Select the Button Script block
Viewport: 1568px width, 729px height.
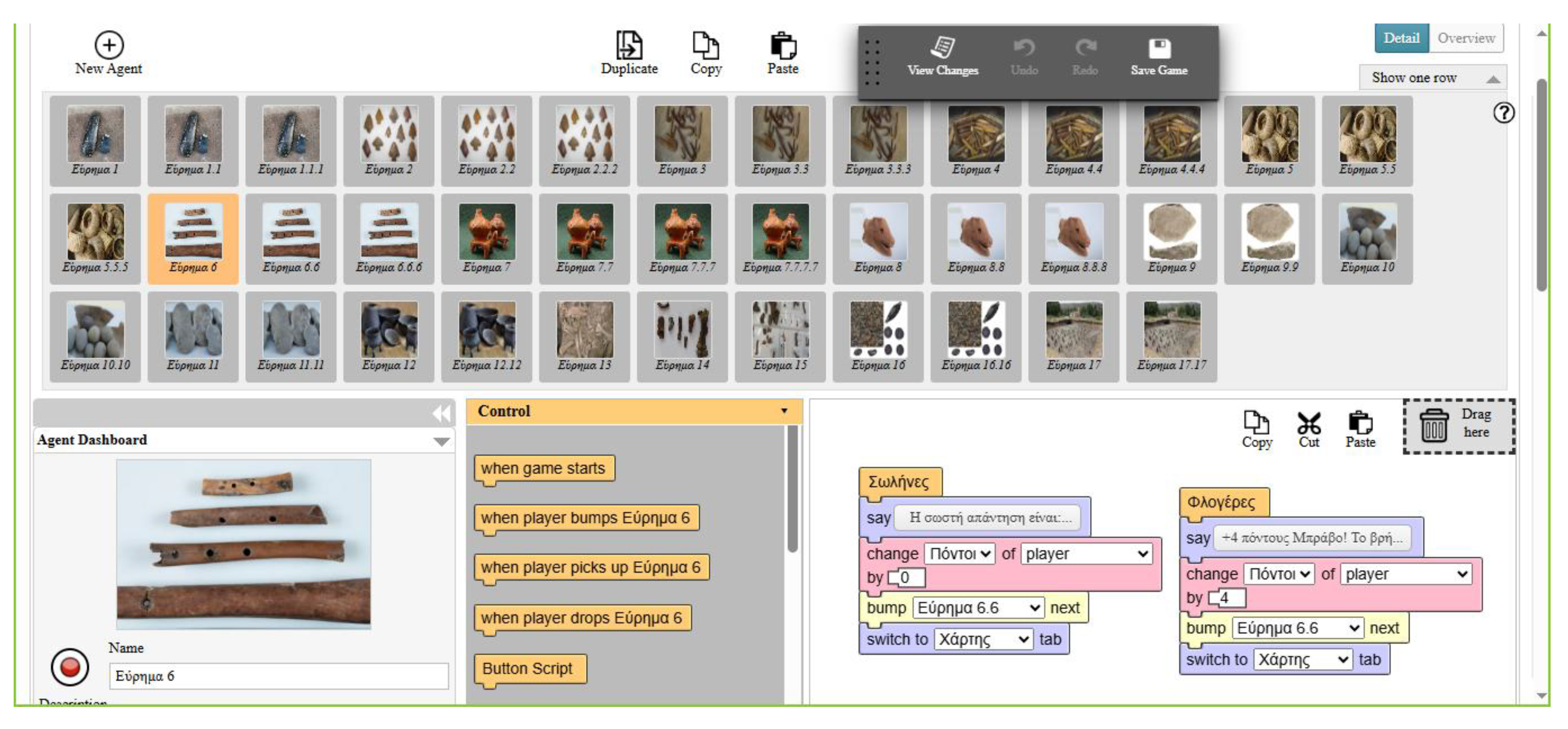(528, 669)
